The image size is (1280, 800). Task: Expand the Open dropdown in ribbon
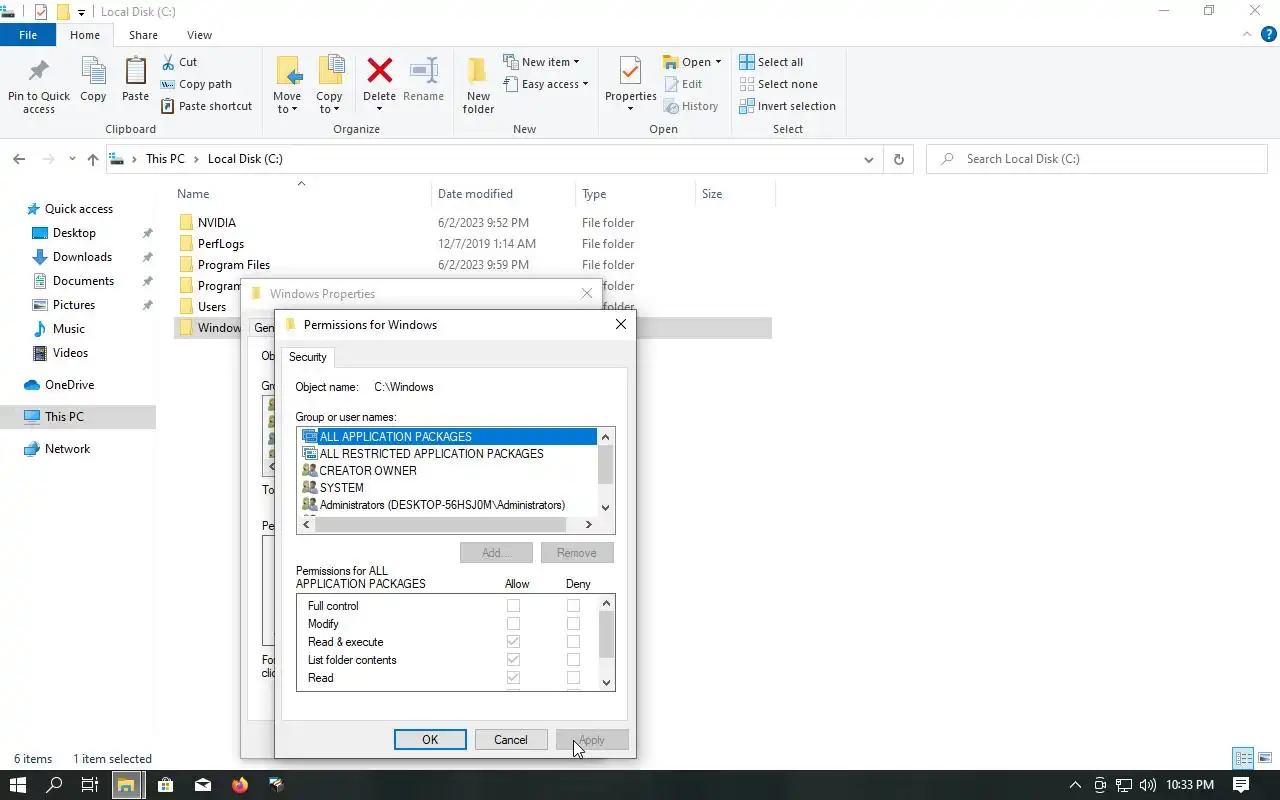pos(718,62)
